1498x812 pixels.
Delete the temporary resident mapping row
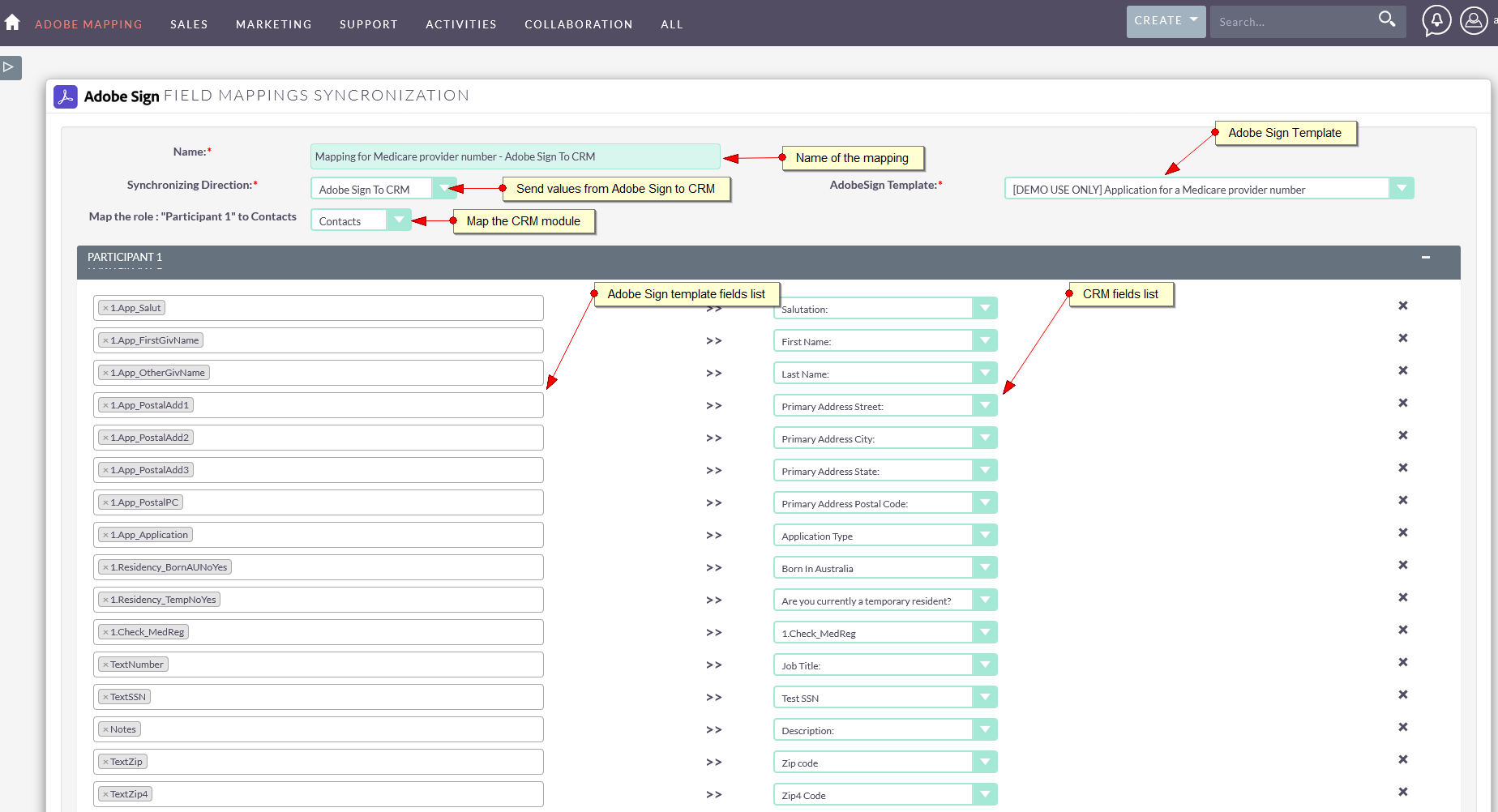[1403, 597]
